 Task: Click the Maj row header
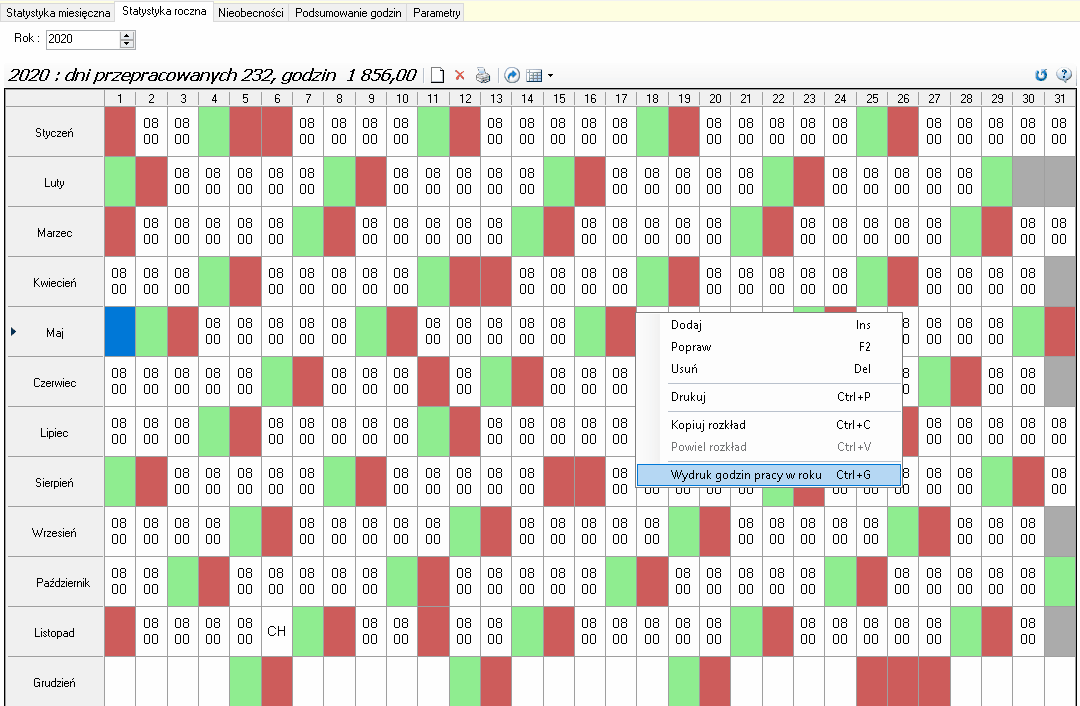pyautogui.click(x=55, y=332)
